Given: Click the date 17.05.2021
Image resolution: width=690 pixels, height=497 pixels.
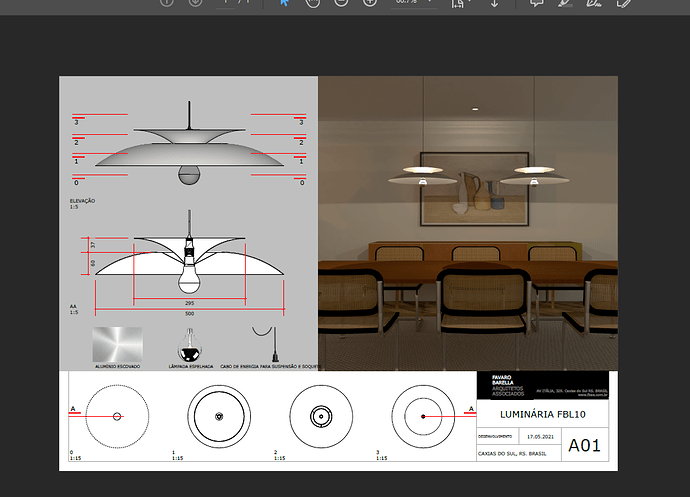Looking at the screenshot, I should point(540,437).
